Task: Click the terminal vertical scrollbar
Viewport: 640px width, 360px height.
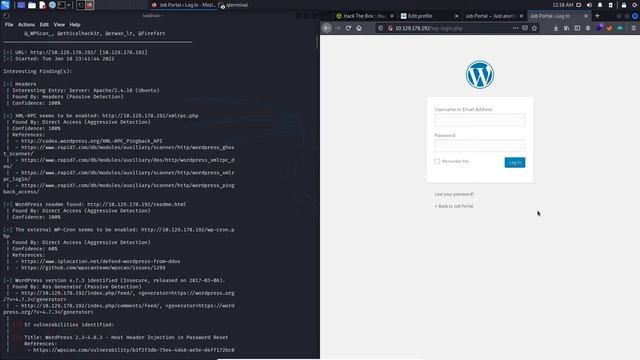Action: 317,42
